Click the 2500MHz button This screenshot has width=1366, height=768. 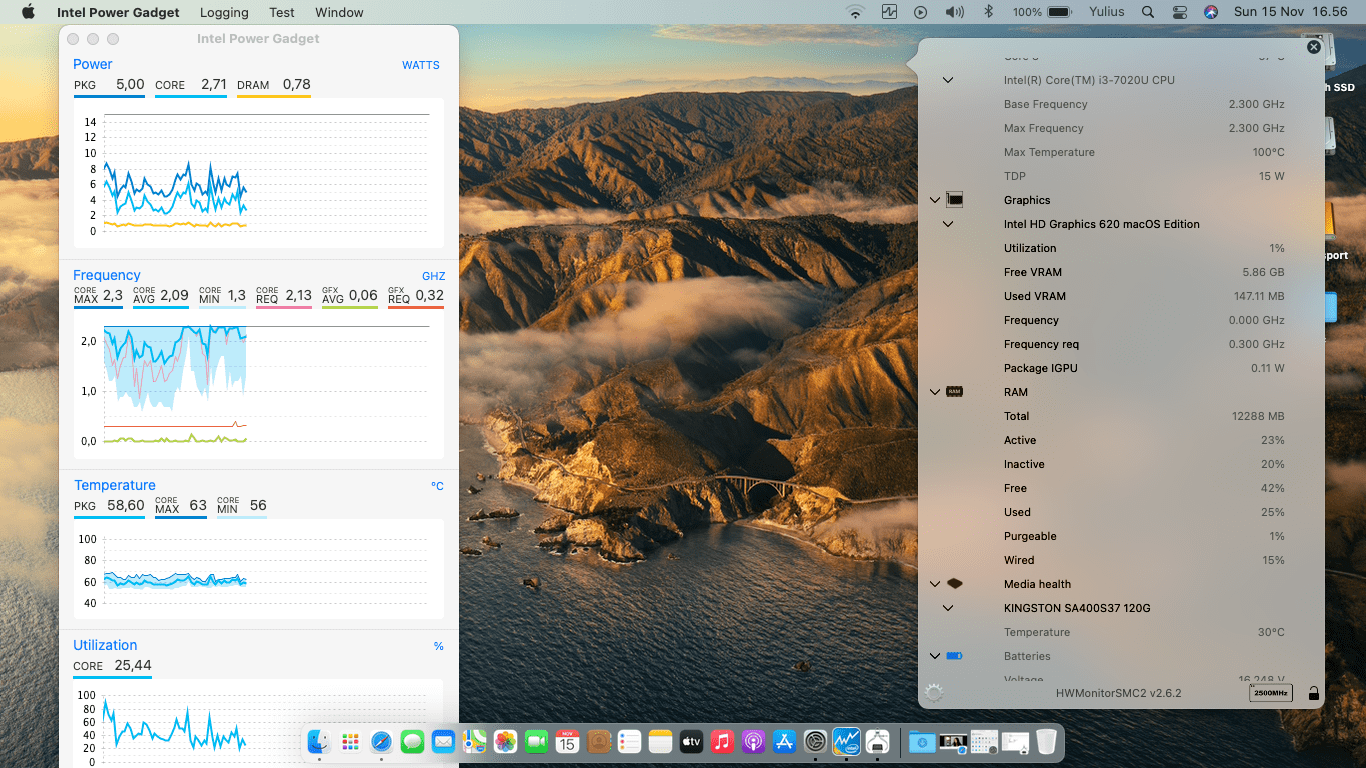point(1270,693)
